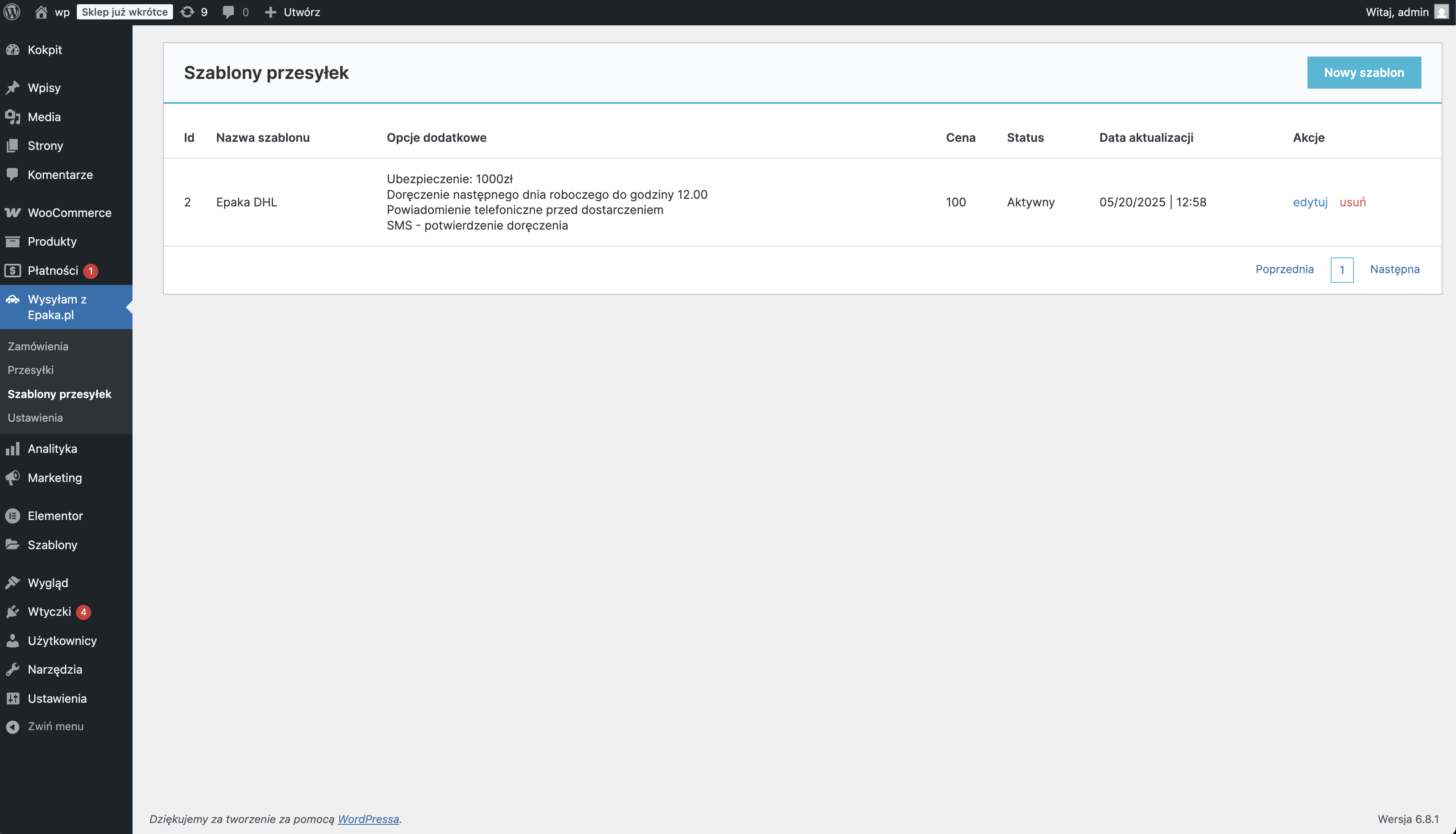Viewport: 1456px width, 834px height.
Task: Click the Wtyczki update badge 4
Action: (x=84, y=612)
